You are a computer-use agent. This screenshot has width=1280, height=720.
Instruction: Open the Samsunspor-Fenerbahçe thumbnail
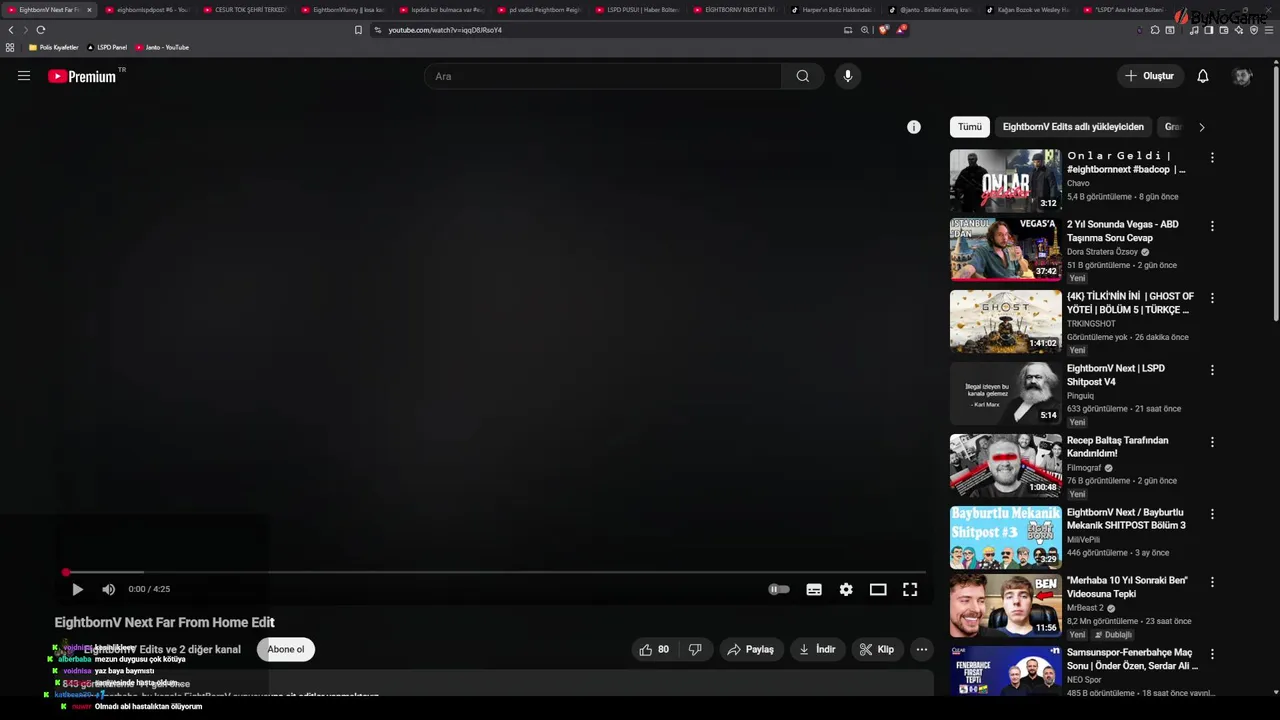click(x=1005, y=671)
